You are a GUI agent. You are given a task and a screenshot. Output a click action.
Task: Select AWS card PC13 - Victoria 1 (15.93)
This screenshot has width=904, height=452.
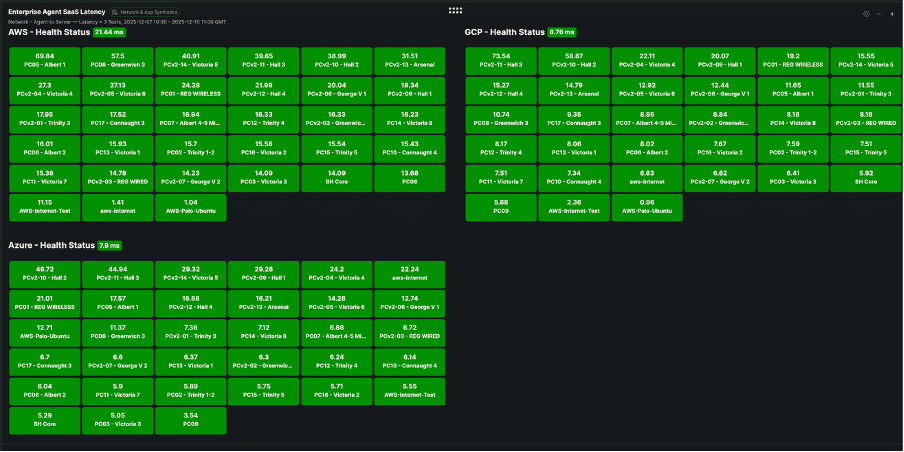(118, 149)
